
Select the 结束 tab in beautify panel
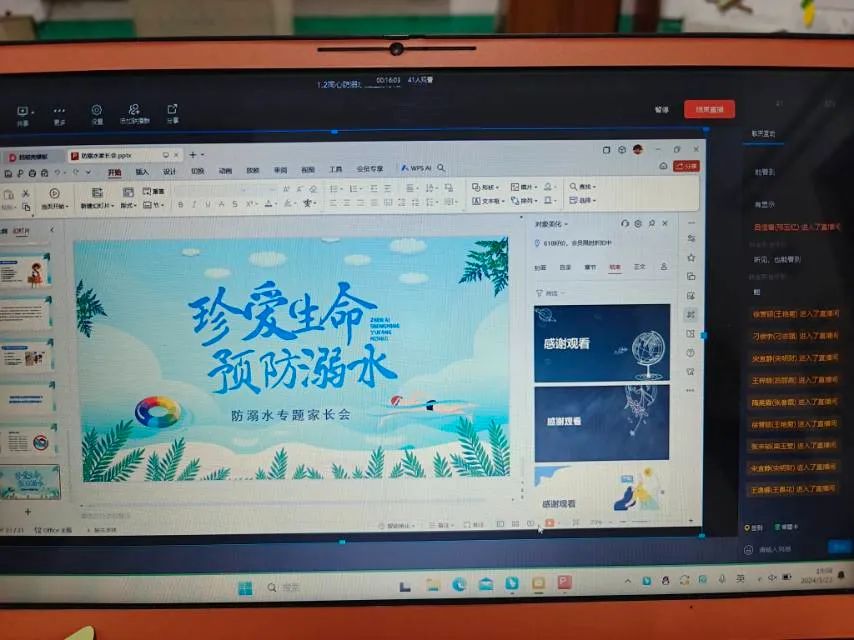point(615,267)
